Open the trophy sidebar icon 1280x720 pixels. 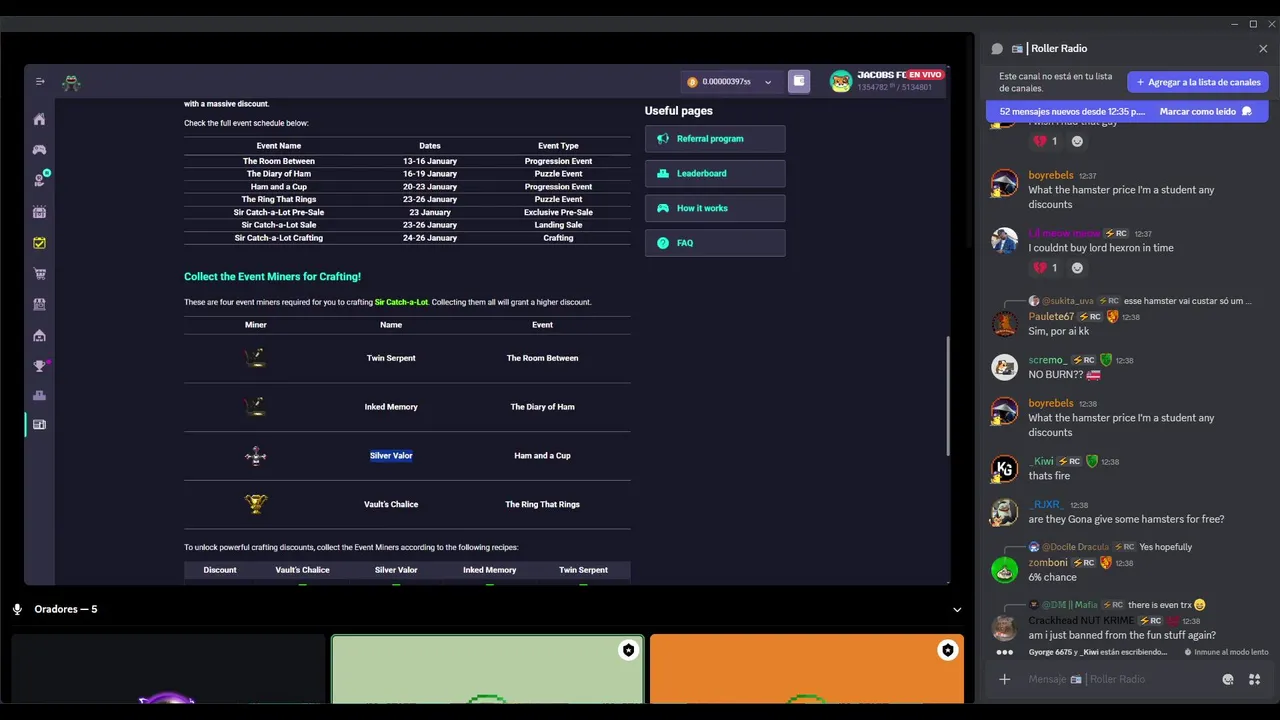pyautogui.click(x=39, y=366)
